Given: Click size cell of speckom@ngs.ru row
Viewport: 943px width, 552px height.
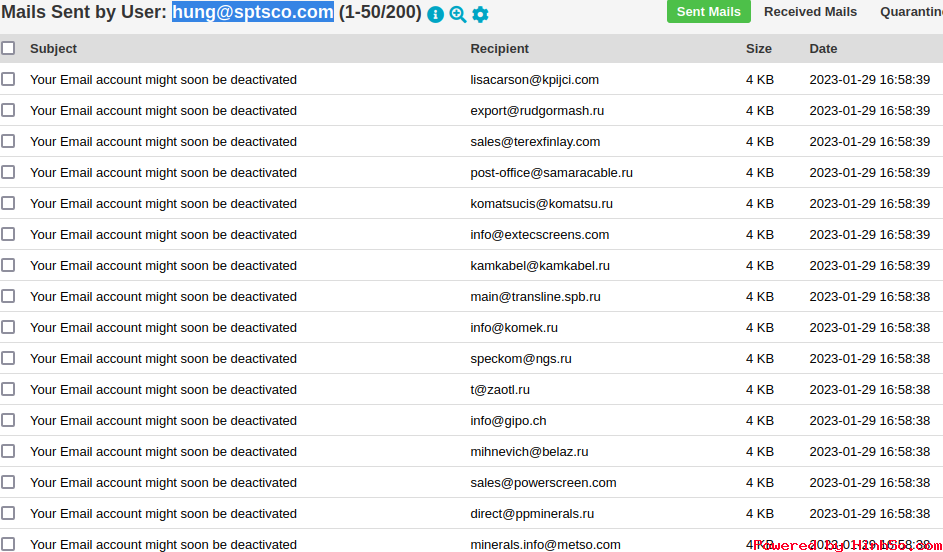Looking at the screenshot, I should (760, 358).
